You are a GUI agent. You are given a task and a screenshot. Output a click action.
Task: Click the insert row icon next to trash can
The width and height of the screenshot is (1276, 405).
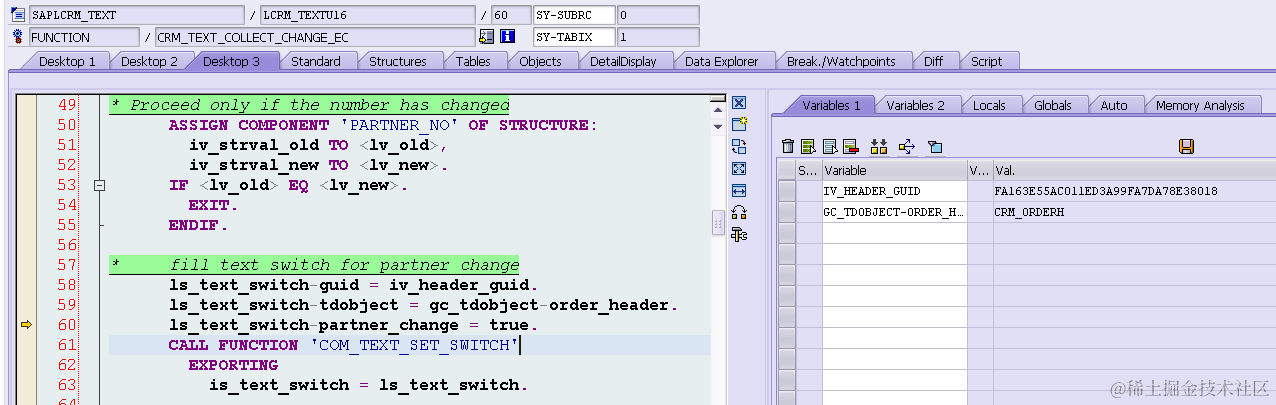pyautogui.click(x=808, y=147)
